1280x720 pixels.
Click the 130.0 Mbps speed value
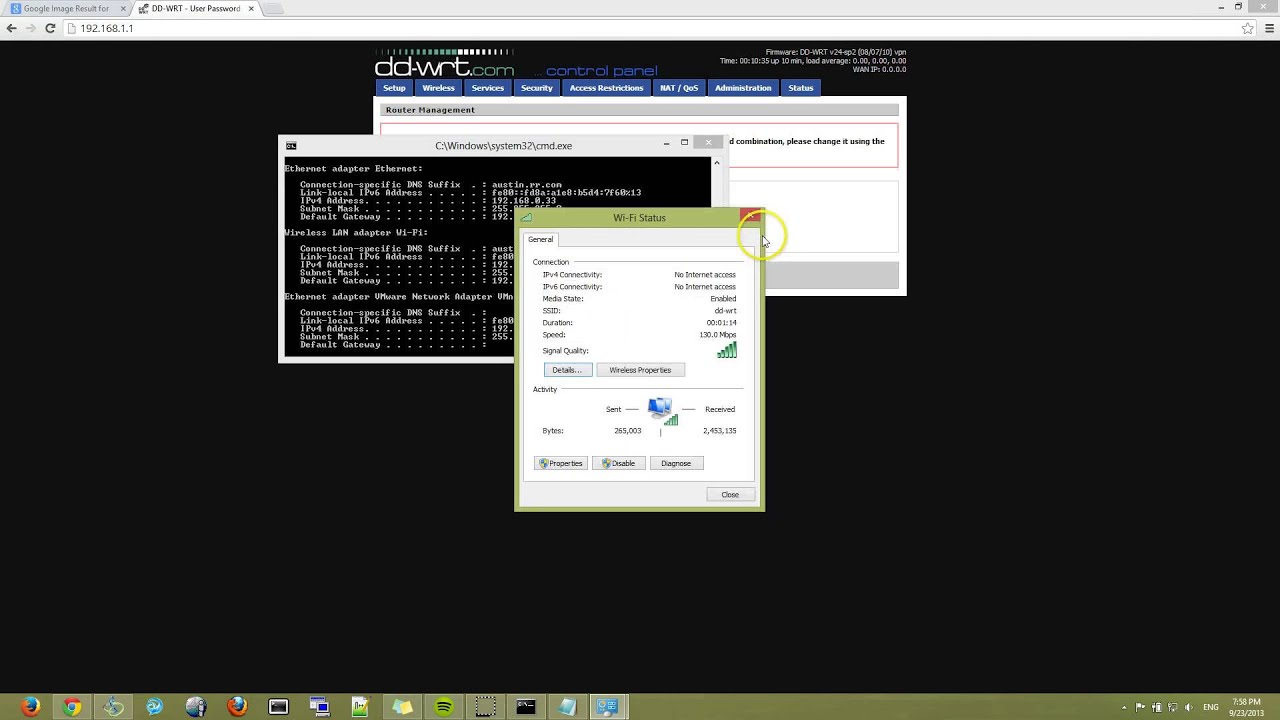[x=717, y=335]
